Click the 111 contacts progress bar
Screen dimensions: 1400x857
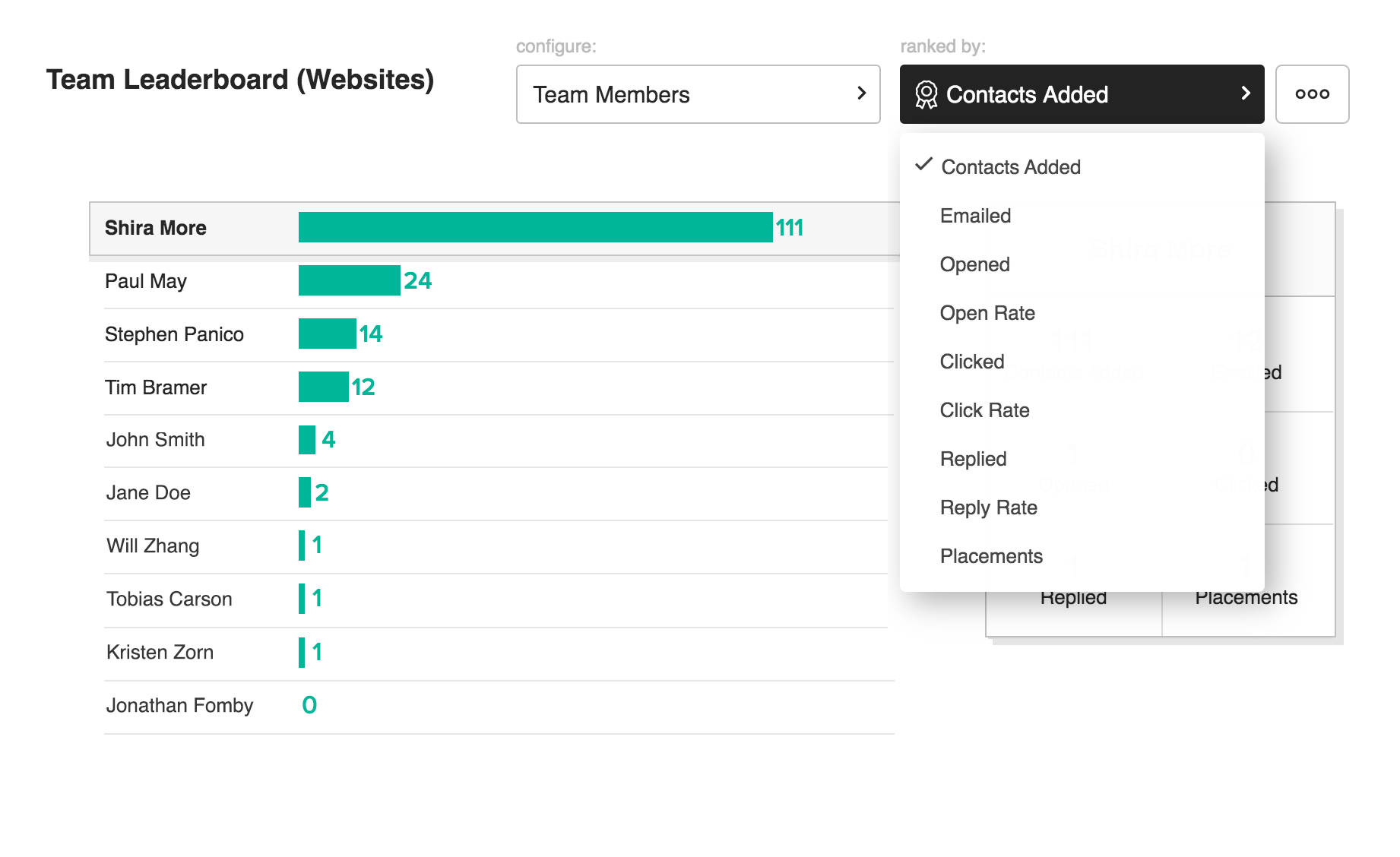tap(535, 227)
